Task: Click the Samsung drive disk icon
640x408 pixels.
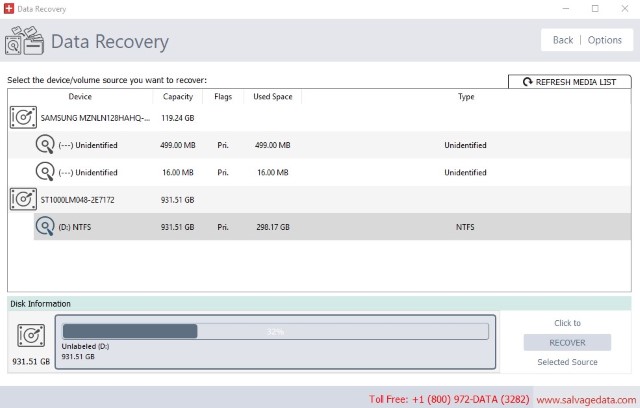Action: point(23,117)
